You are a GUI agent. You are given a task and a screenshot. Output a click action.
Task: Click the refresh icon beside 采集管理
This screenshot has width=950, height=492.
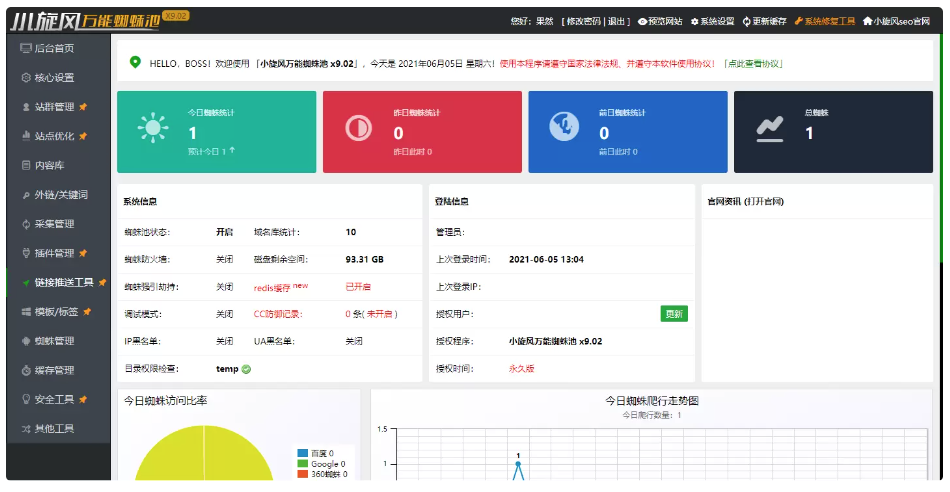(26, 224)
